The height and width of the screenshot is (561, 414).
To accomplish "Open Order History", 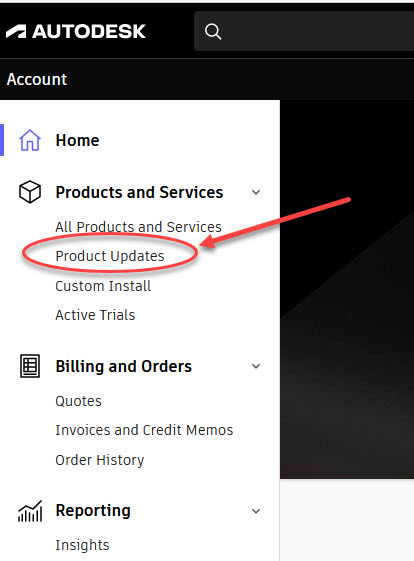I will coord(100,460).
